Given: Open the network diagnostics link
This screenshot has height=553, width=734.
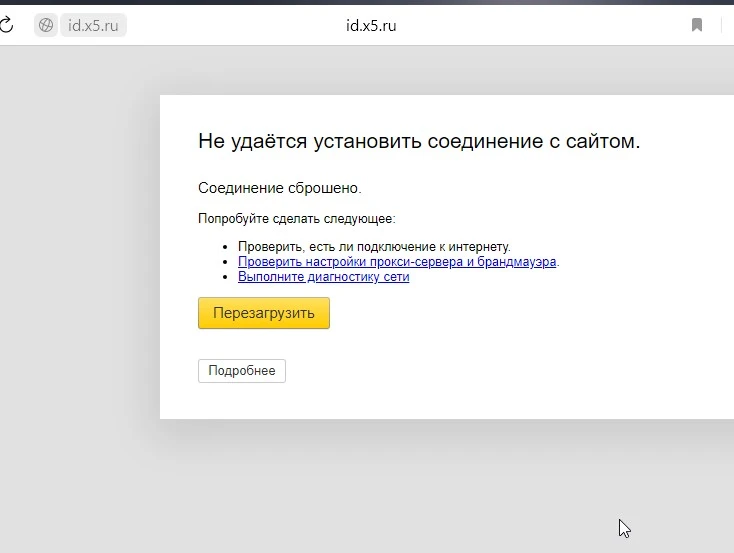Looking at the screenshot, I should (x=323, y=277).
